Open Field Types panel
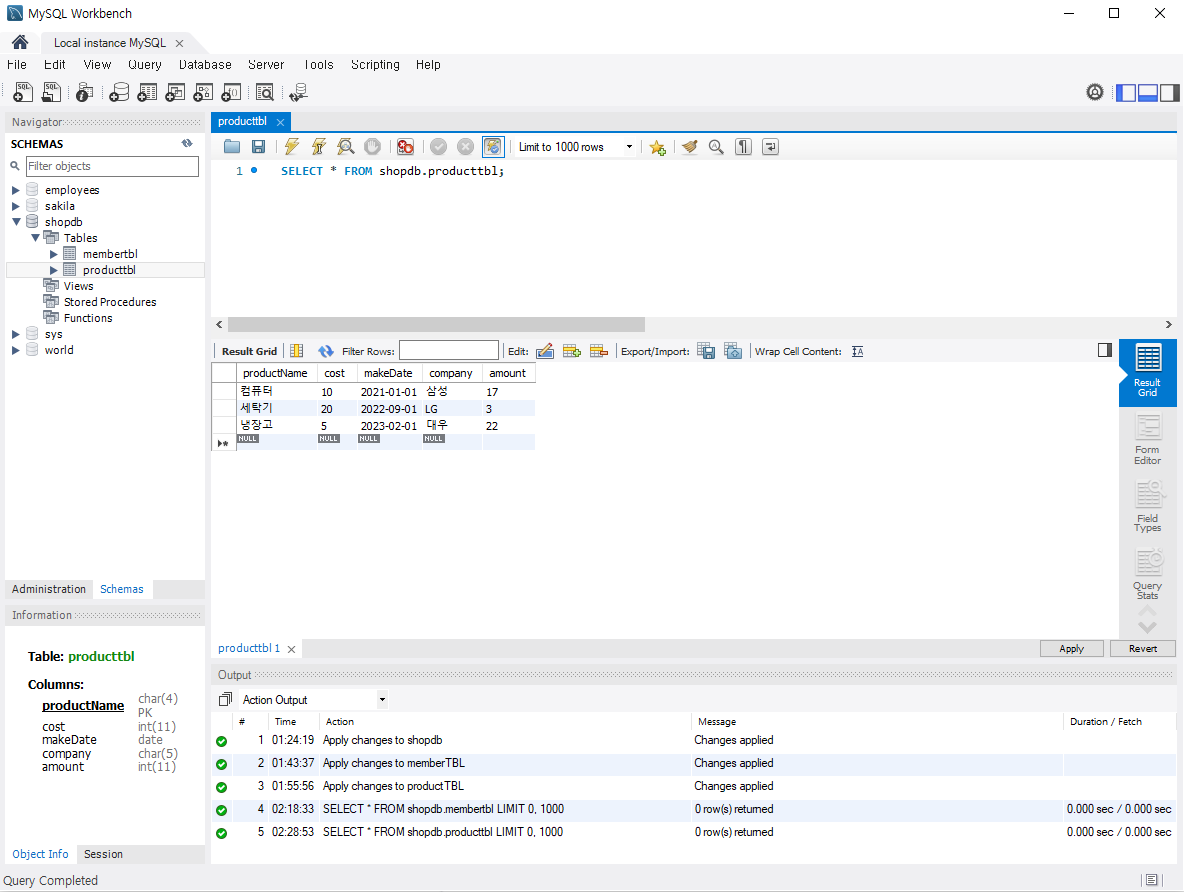1184x892 pixels. [1148, 506]
